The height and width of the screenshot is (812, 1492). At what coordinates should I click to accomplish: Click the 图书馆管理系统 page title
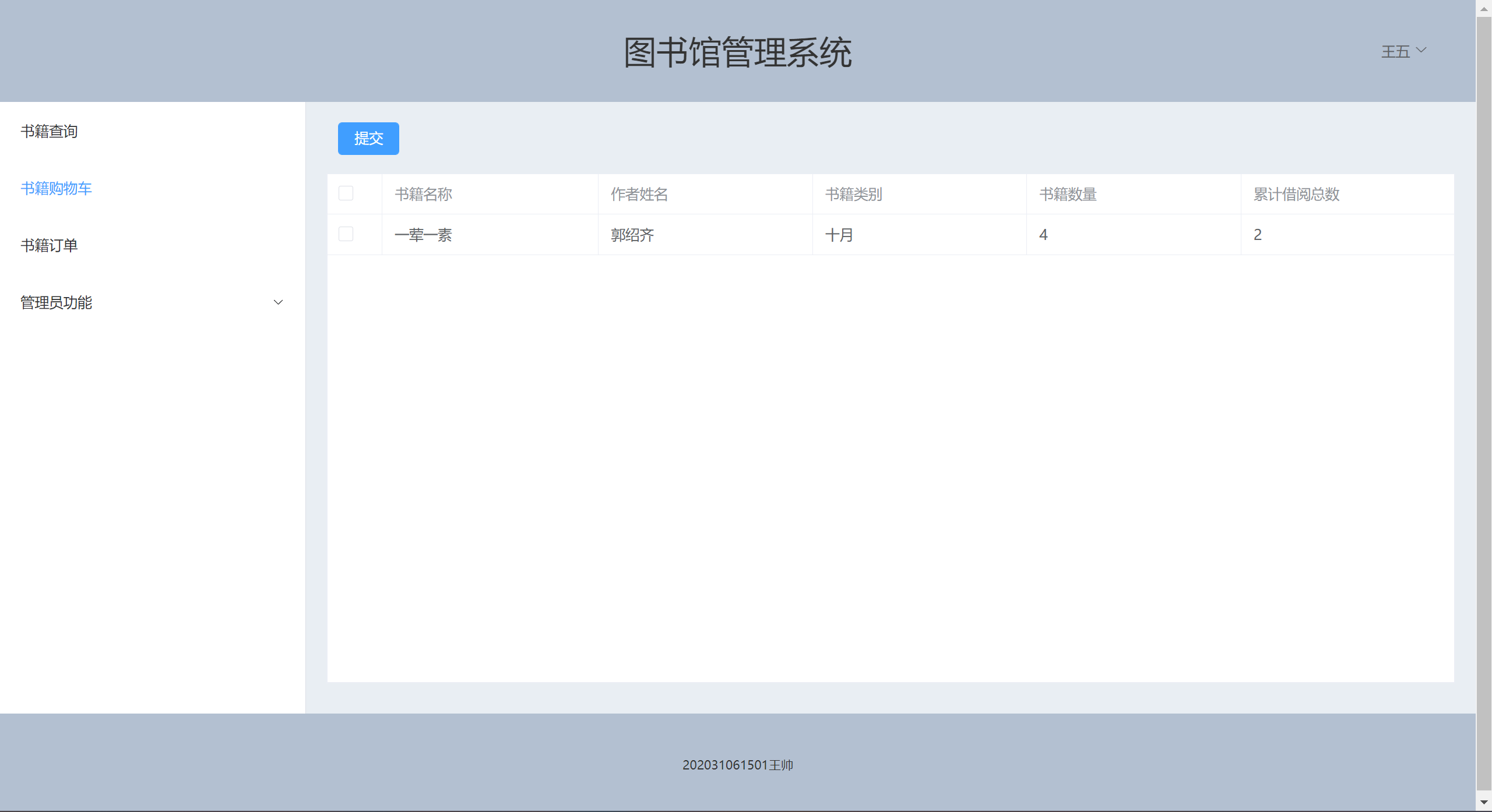[738, 52]
